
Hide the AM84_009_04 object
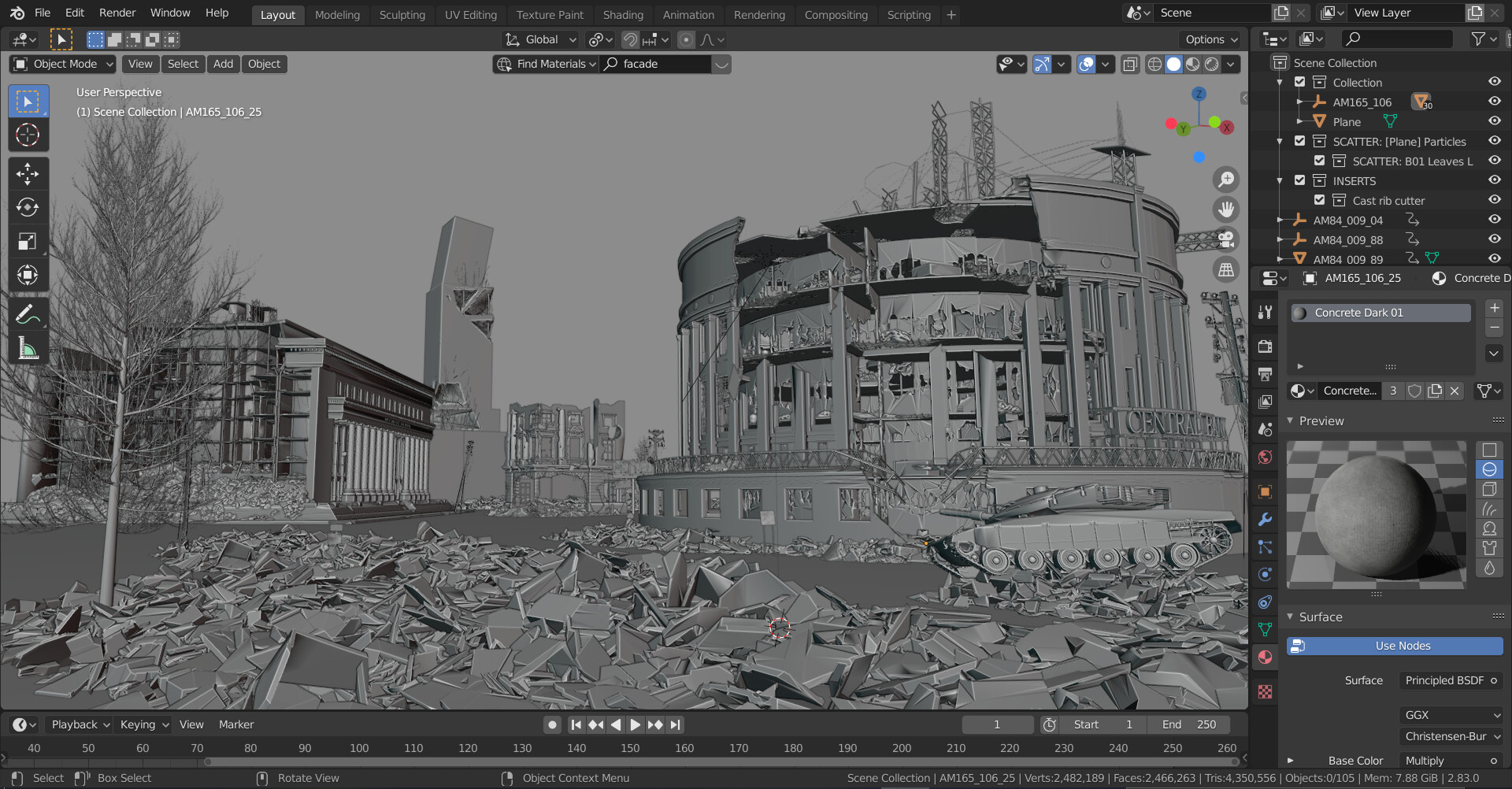pyautogui.click(x=1495, y=220)
